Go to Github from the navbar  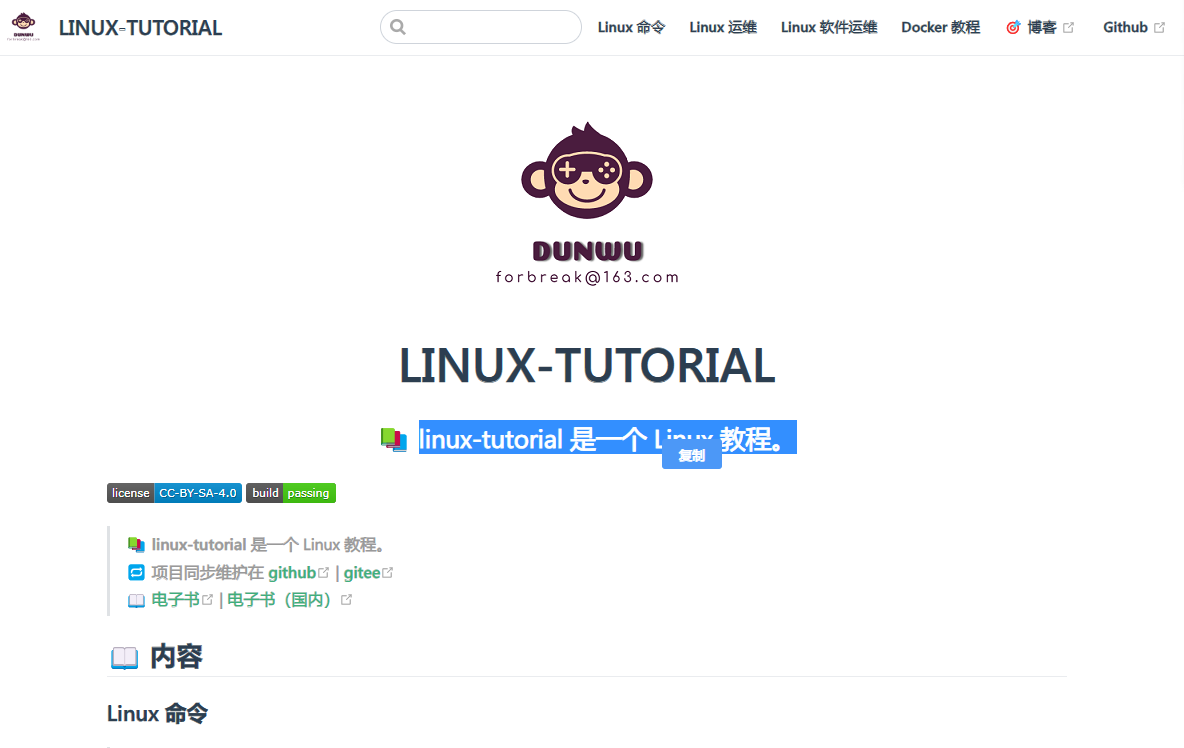pyautogui.click(x=1133, y=27)
